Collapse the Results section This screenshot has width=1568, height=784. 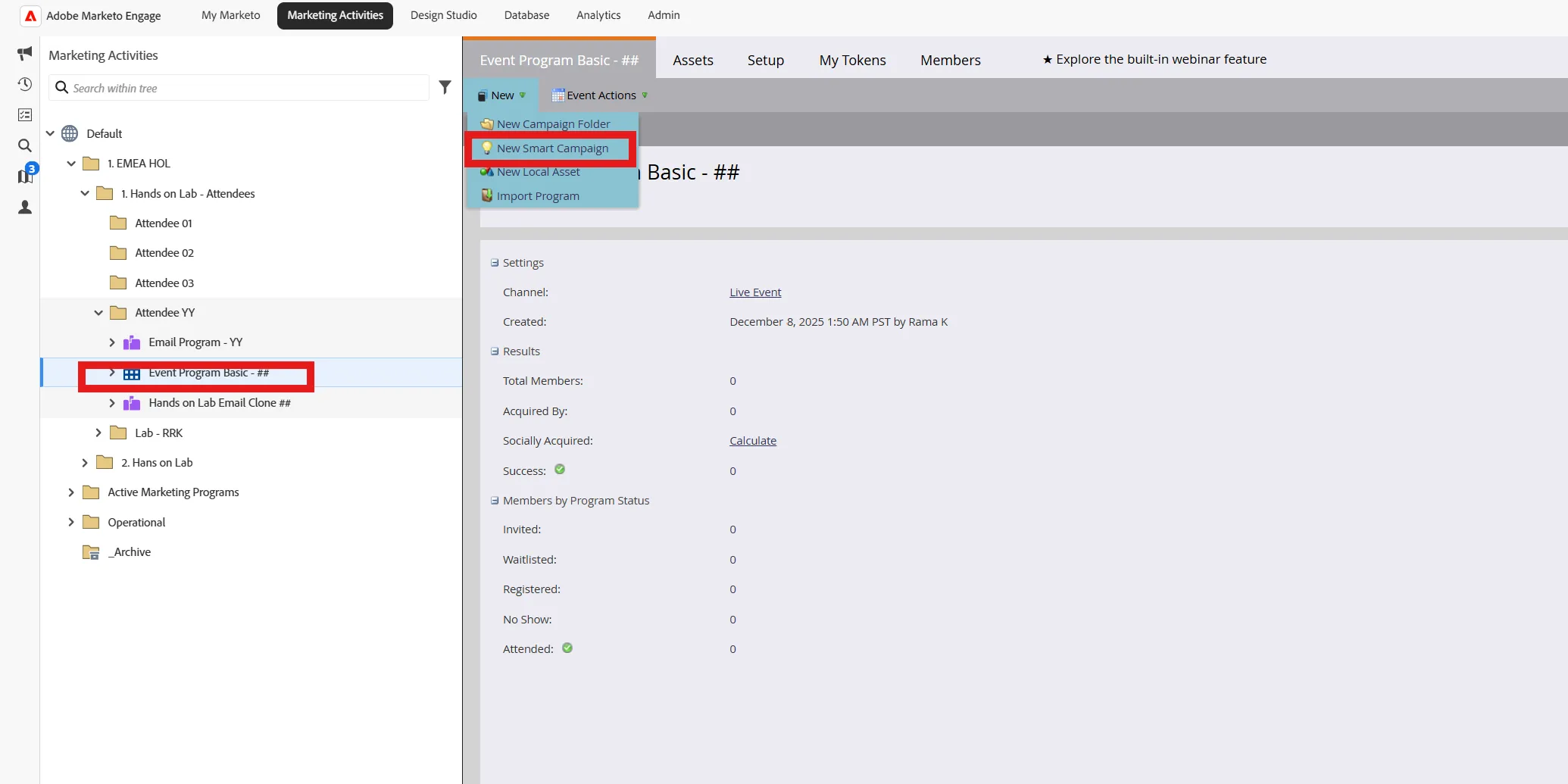pyautogui.click(x=495, y=351)
